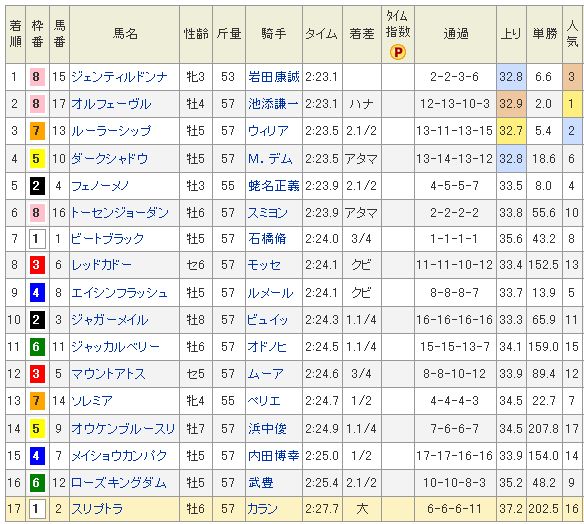This screenshot has width=584, height=524.
Task: Click jockey 池添謙一
Action: pyautogui.click(x=274, y=104)
